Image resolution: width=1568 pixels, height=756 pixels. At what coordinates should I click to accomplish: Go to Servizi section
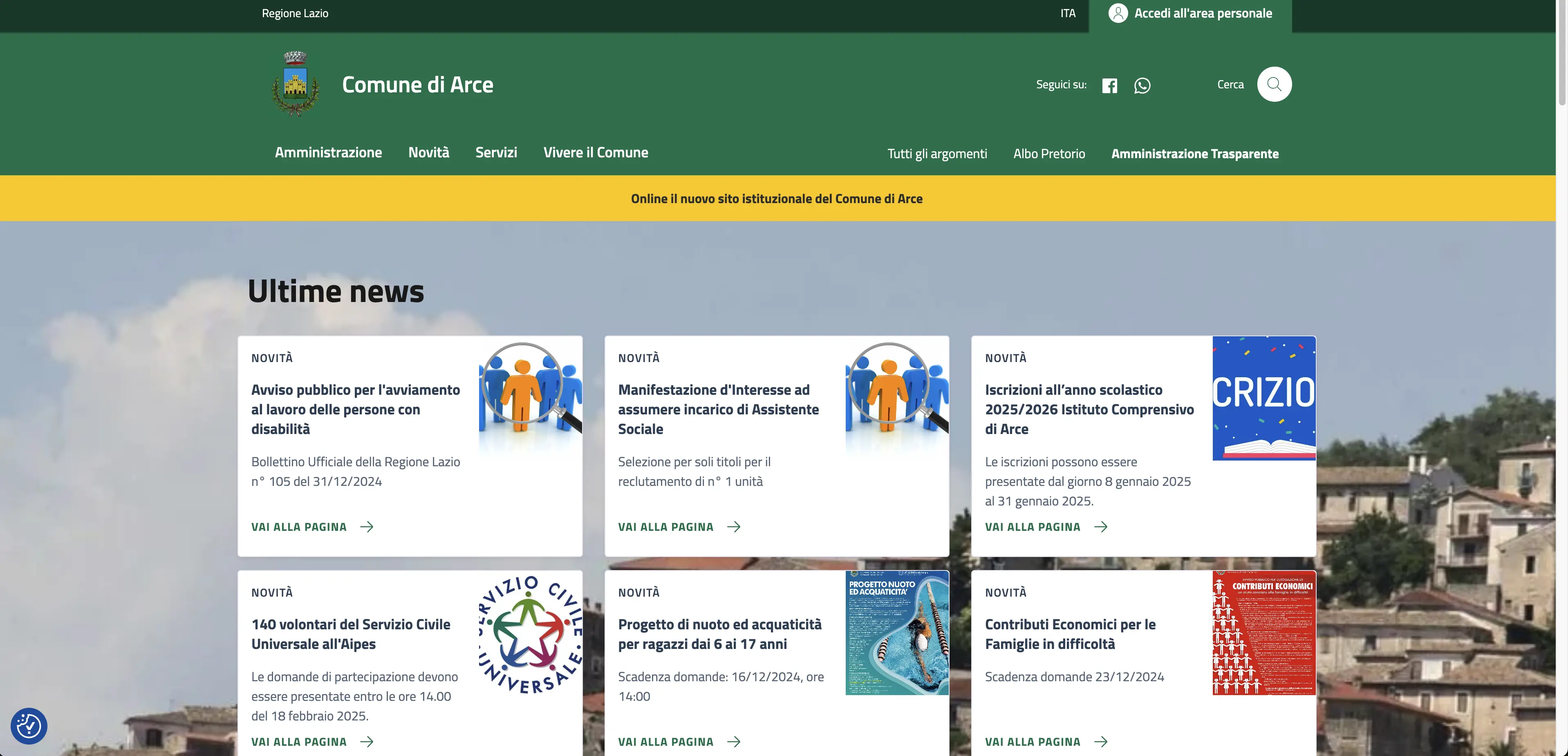[x=496, y=152]
